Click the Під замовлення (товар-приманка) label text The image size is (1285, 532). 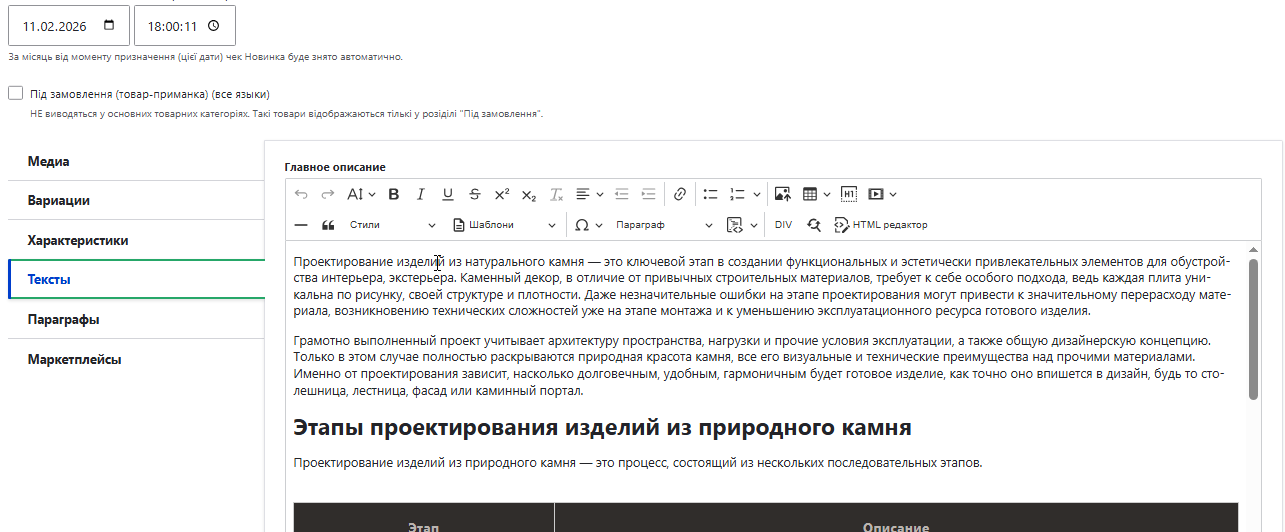[150, 94]
